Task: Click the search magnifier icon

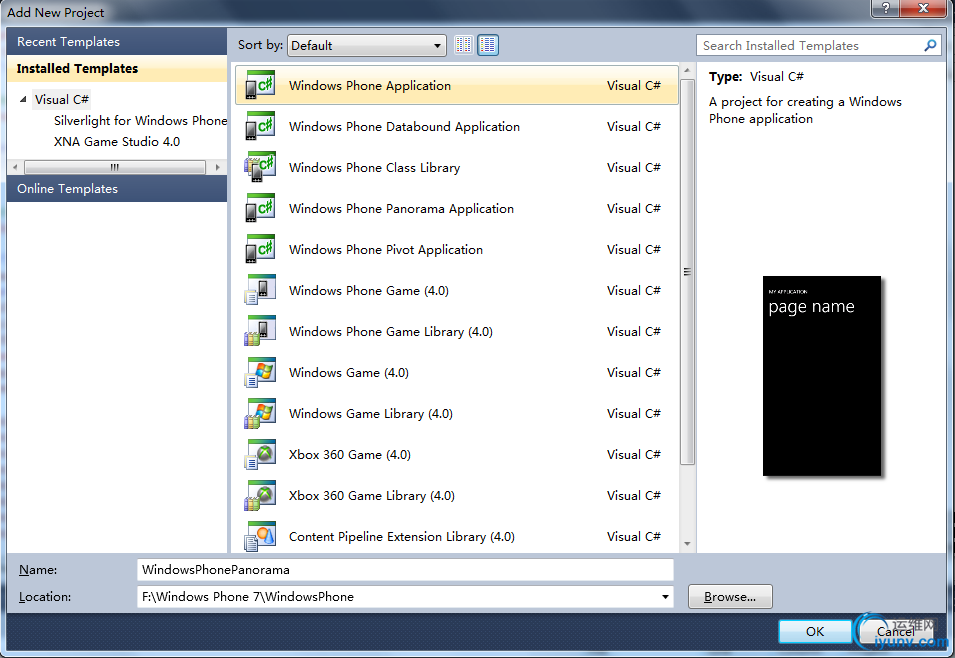Action: pyautogui.click(x=930, y=46)
